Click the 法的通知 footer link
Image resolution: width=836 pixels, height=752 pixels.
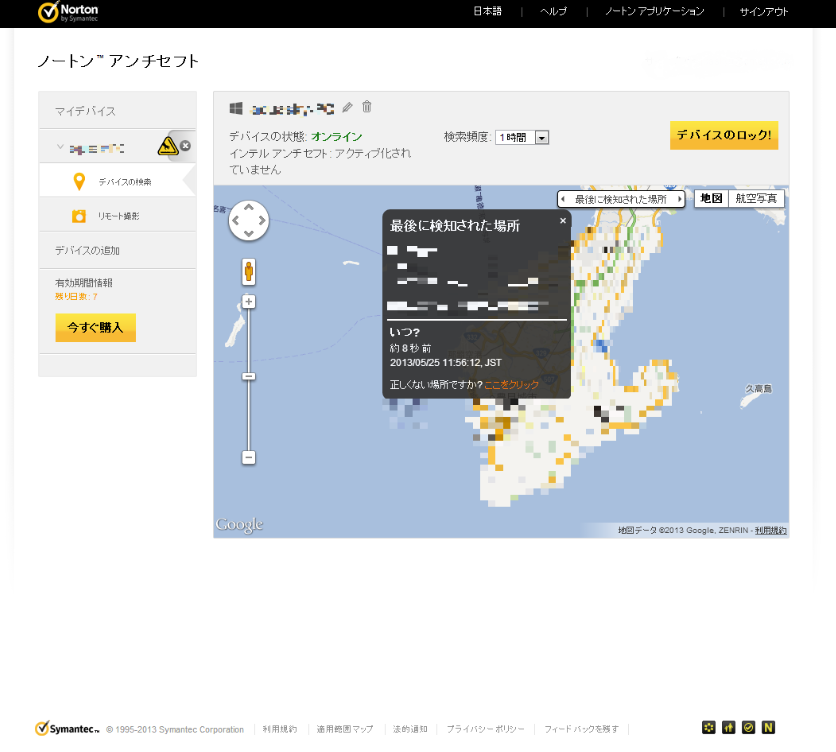point(410,729)
